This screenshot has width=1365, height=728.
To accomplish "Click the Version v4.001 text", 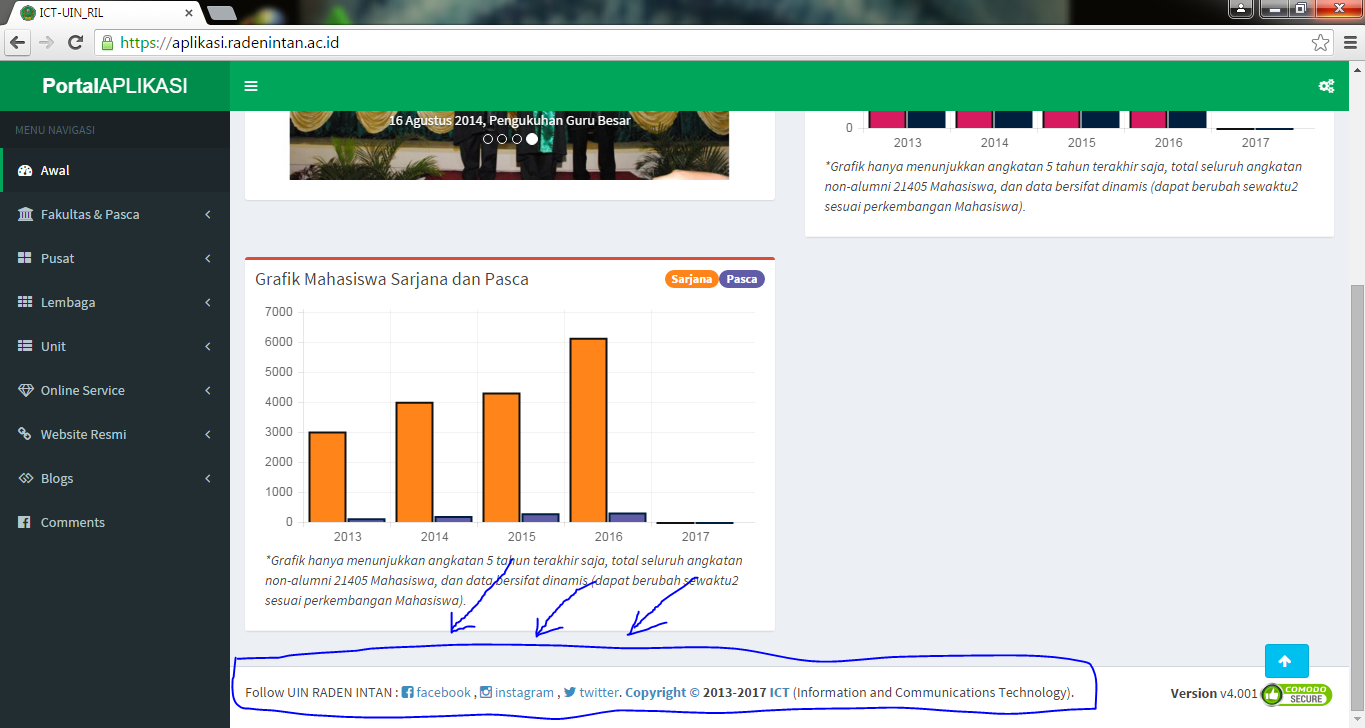I will coord(1214,693).
